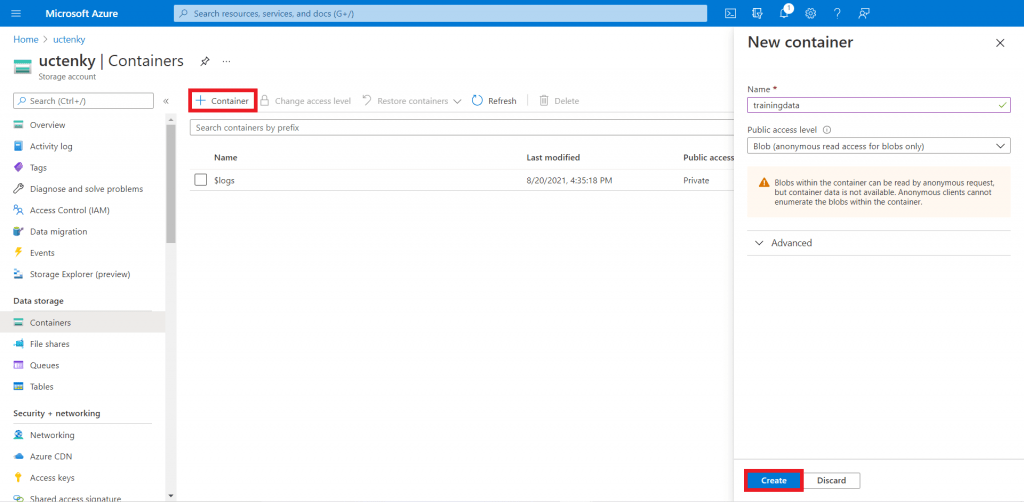1024x502 pixels.
Task: Open the feedback icon in header
Action: 864,13
